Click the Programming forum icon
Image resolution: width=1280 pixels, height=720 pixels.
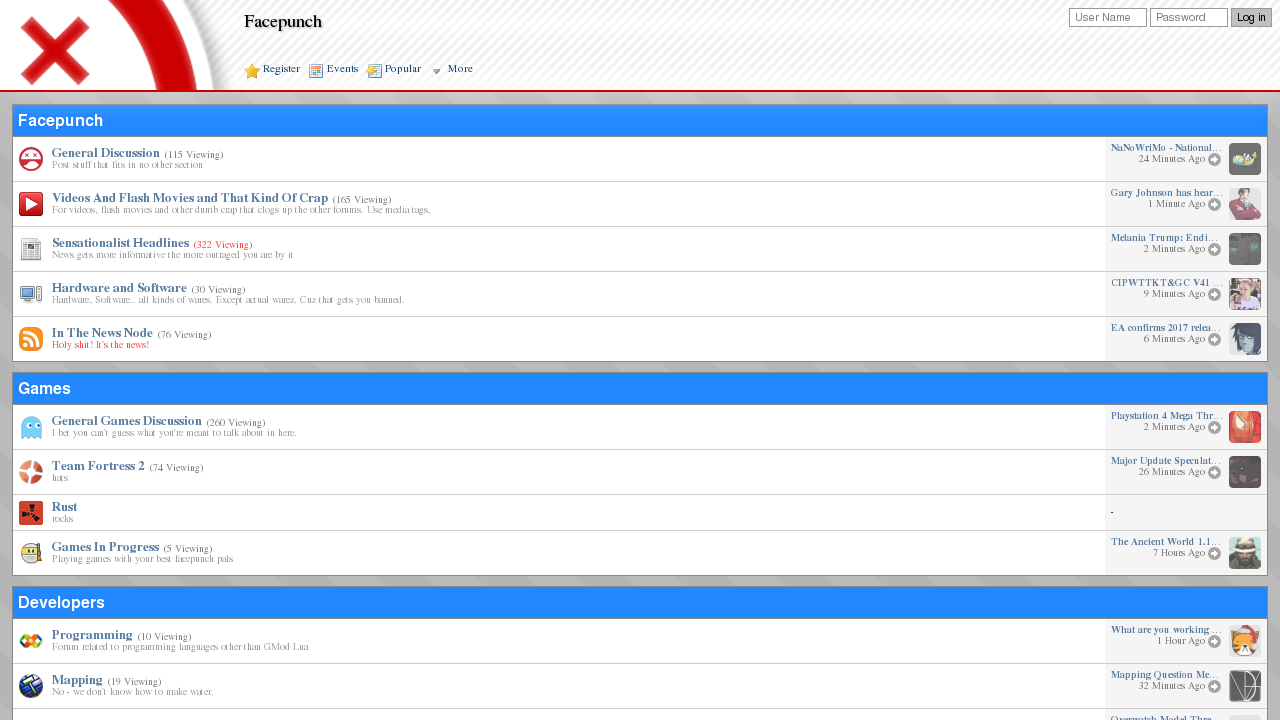31,641
